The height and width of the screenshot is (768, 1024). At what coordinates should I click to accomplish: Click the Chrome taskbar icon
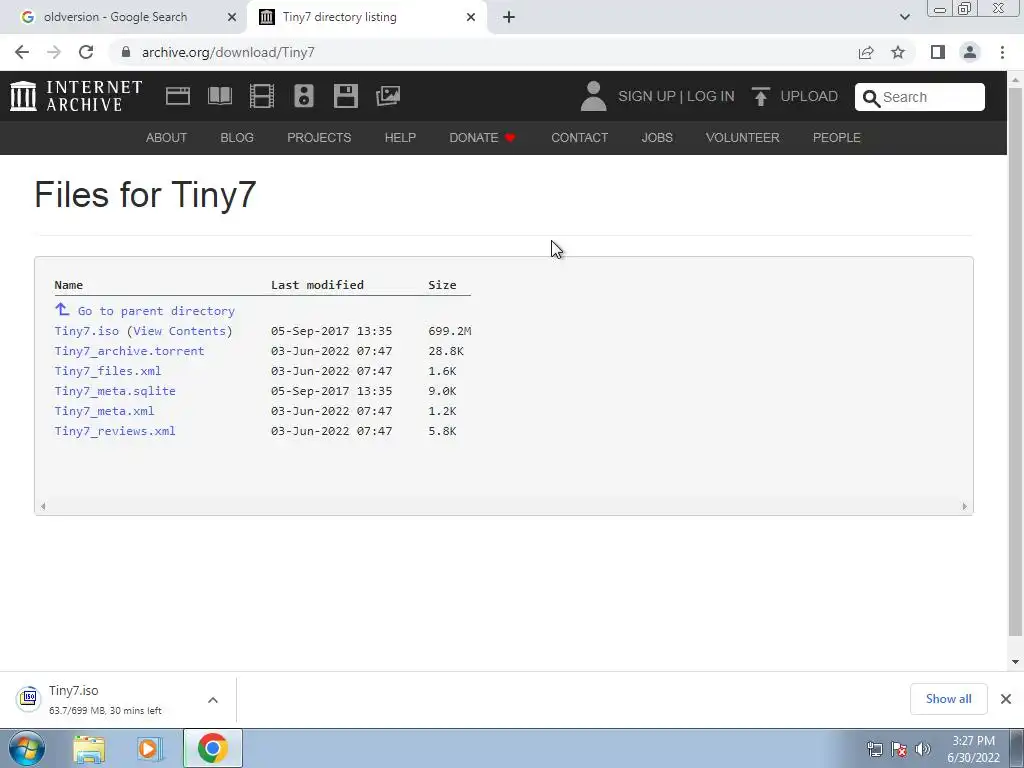tap(213, 748)
